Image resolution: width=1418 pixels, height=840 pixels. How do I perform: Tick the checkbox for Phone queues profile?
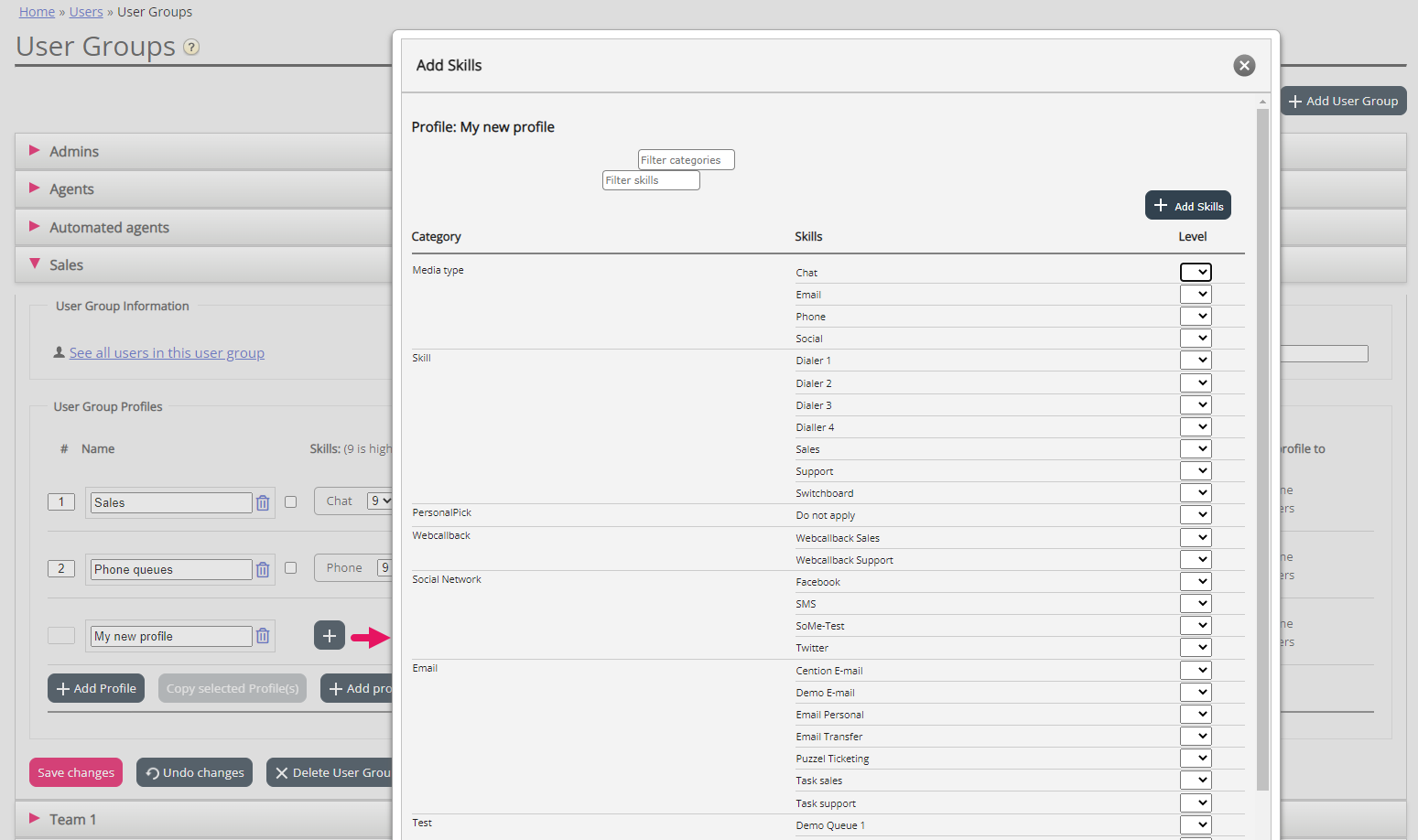click(291, 568)
